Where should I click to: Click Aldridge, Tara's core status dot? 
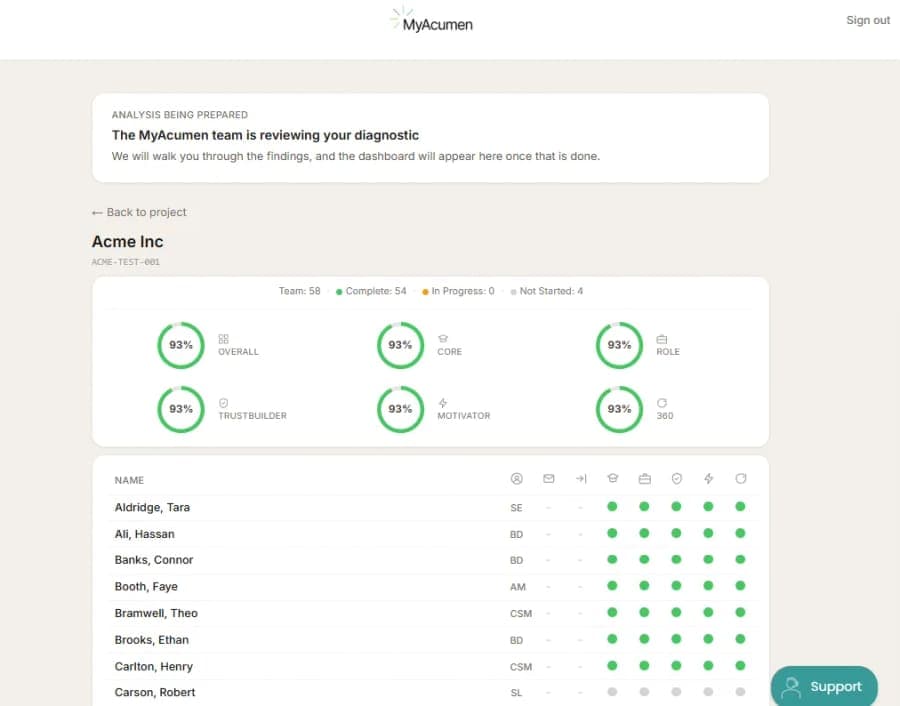click(x=612, y=506)
